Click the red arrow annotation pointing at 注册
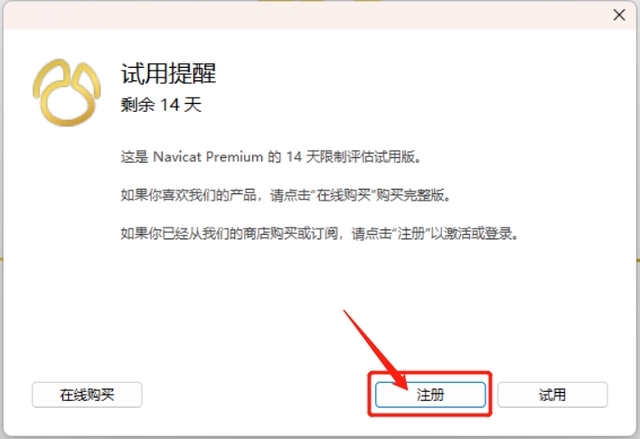The height and width of the screenshot is (439, 640). (x=375, y=349)
